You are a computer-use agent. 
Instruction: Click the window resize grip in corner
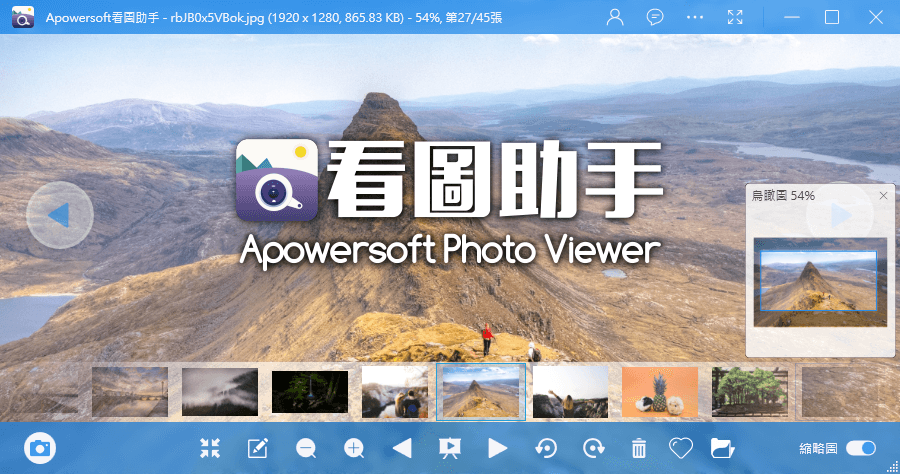[x=893, y=467]
